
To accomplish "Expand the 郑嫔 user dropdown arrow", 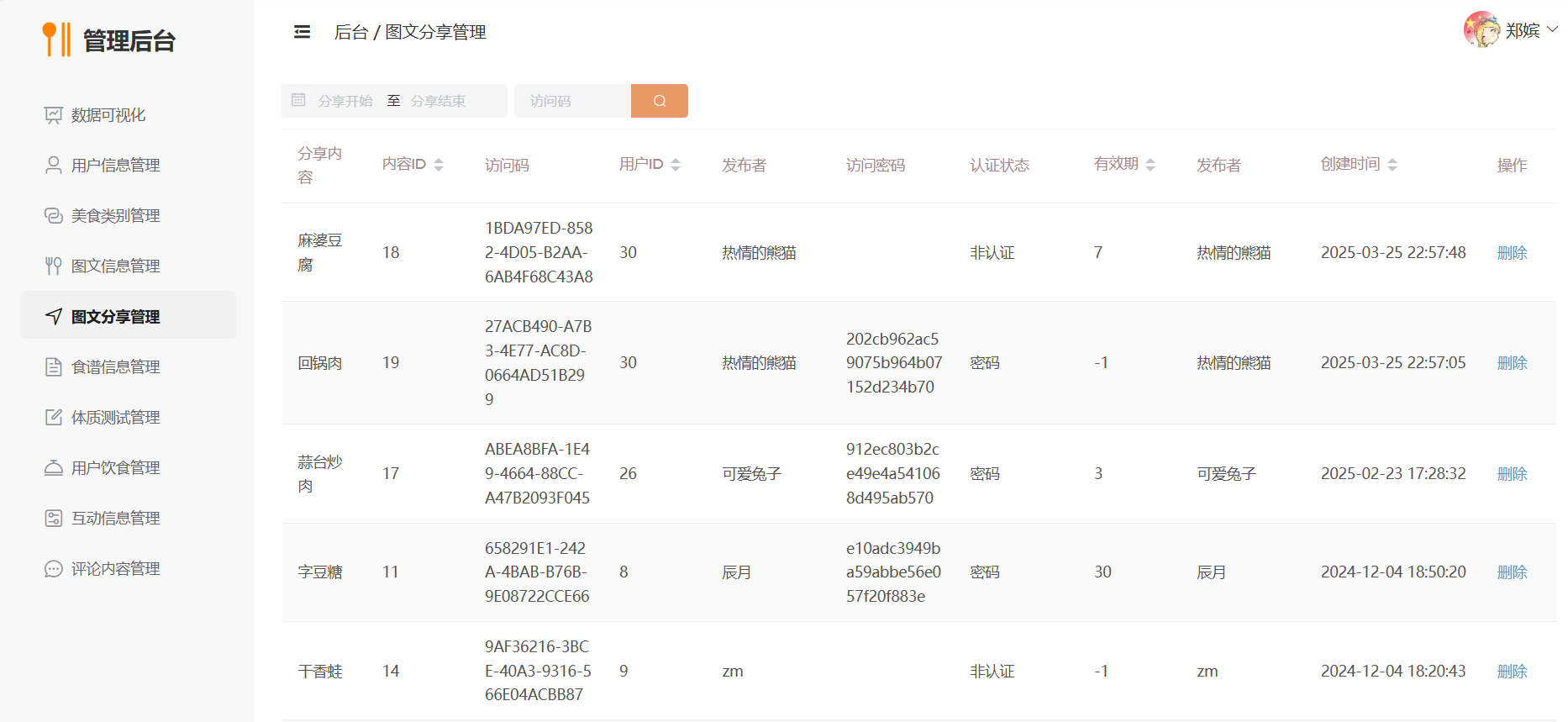I will tap(1552, 29).
